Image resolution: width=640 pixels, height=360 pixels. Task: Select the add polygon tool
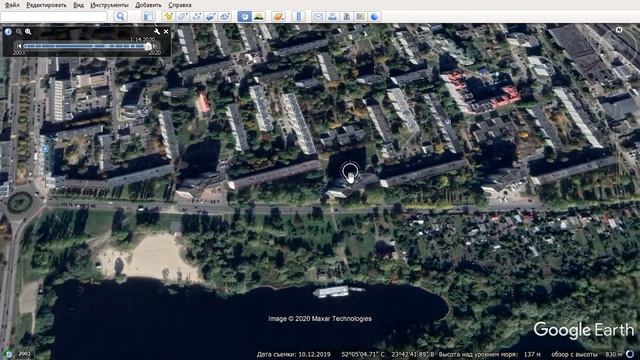click(182, 16)
